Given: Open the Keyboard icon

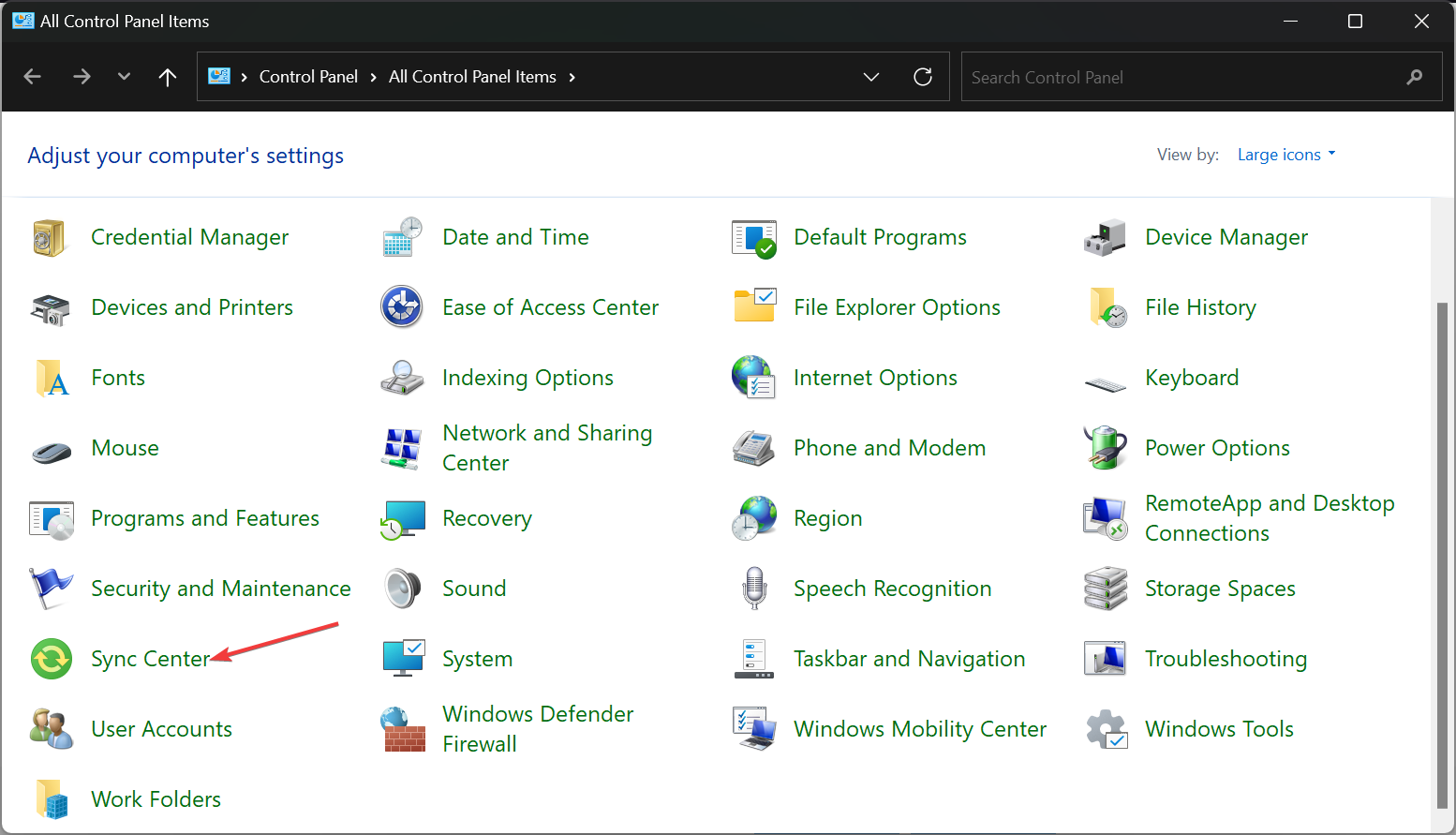Looking at the screenshot, I should tap(1106, 383).
